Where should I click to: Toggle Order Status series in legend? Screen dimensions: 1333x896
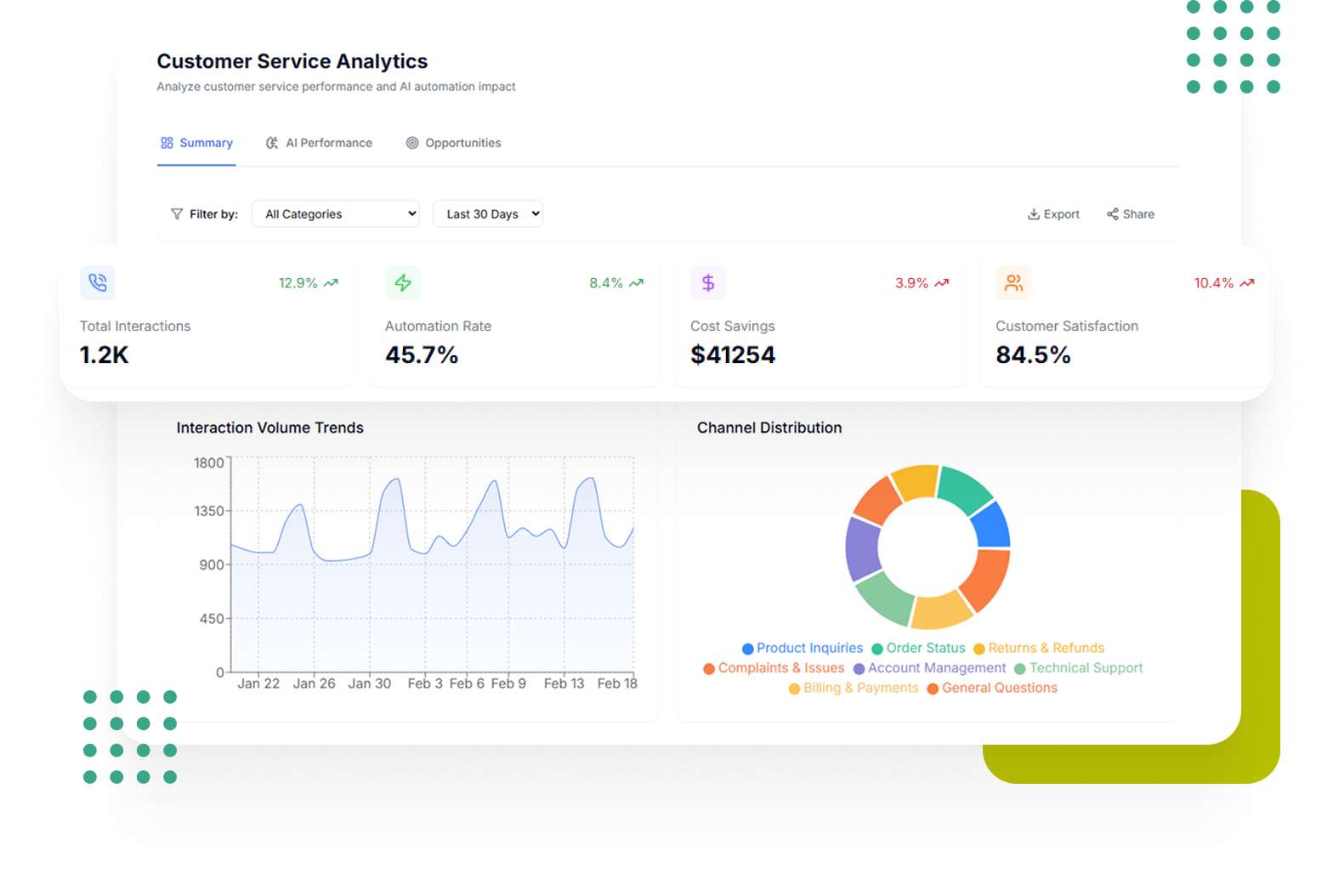918,649
